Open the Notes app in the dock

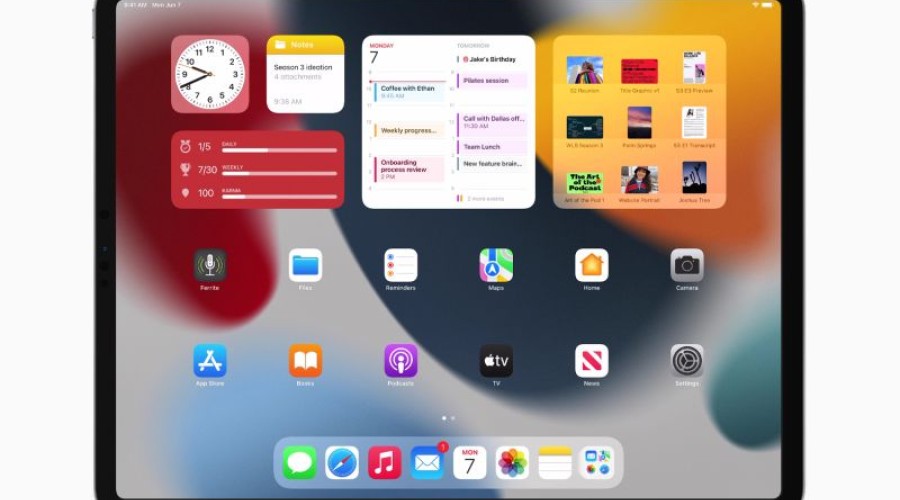click(x=555, y=463)
